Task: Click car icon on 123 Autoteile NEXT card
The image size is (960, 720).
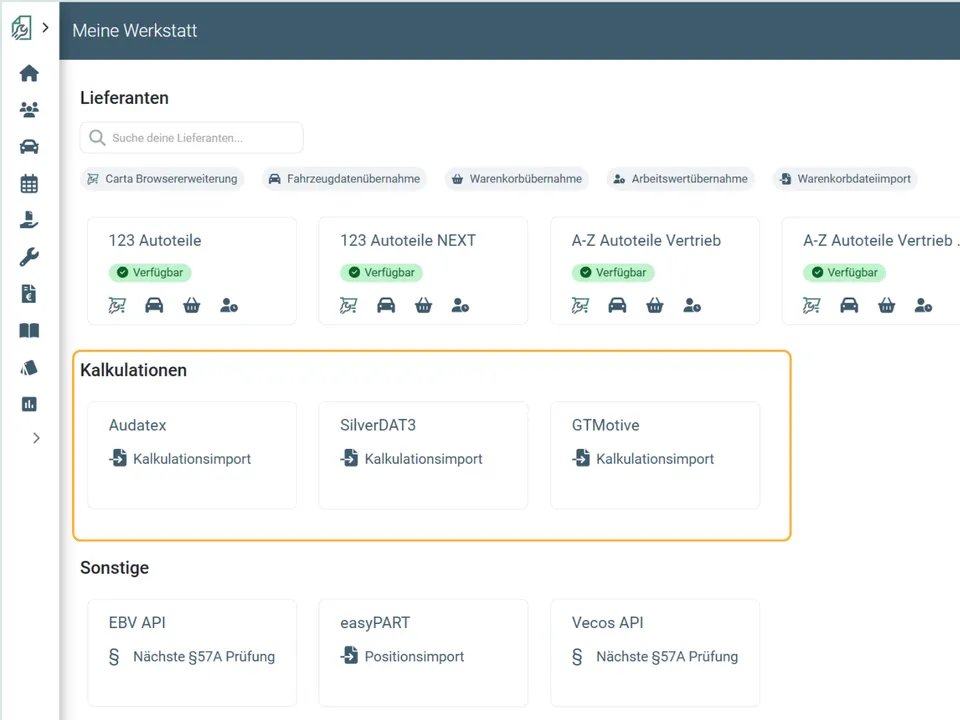Action: (x=386, y=305)
